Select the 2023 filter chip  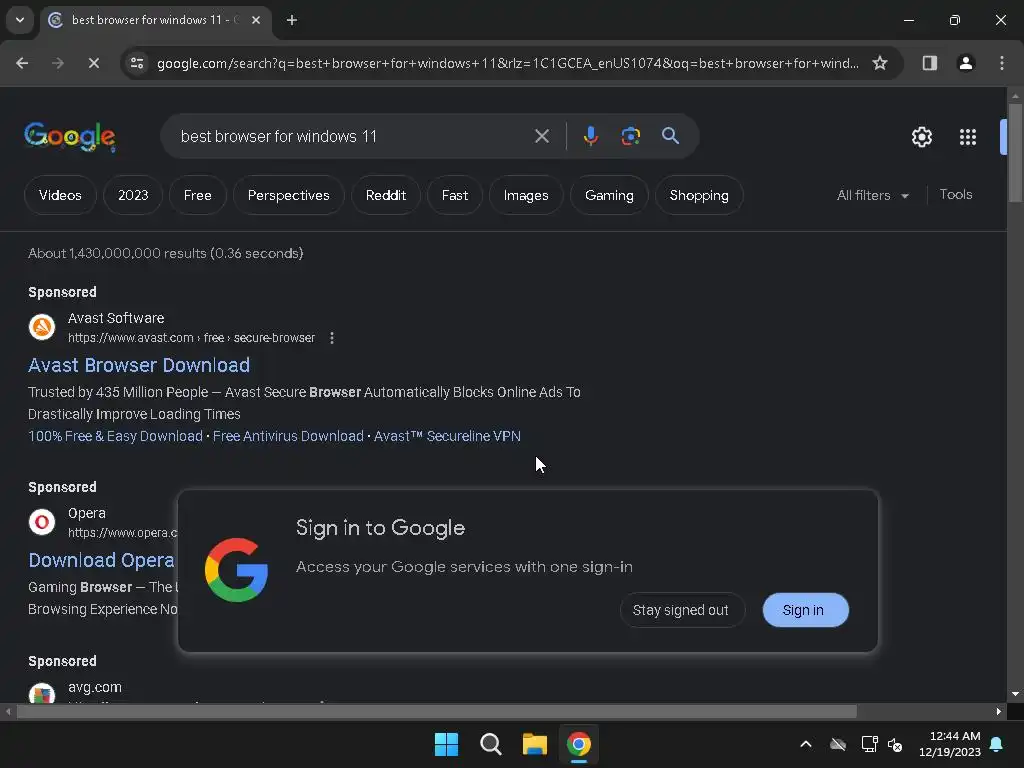coord(133,195)
